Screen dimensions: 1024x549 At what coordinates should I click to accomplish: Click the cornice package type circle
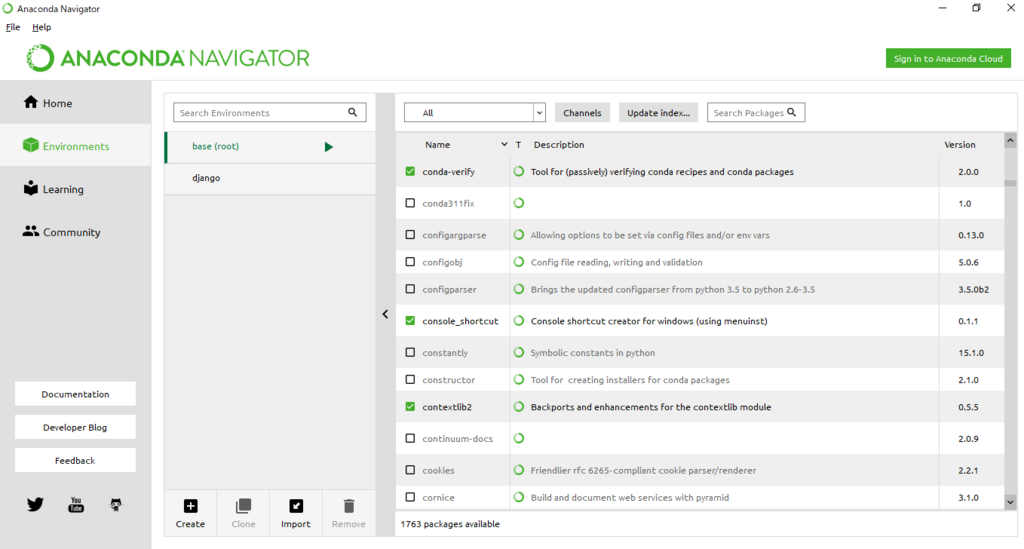coord(519,497)
